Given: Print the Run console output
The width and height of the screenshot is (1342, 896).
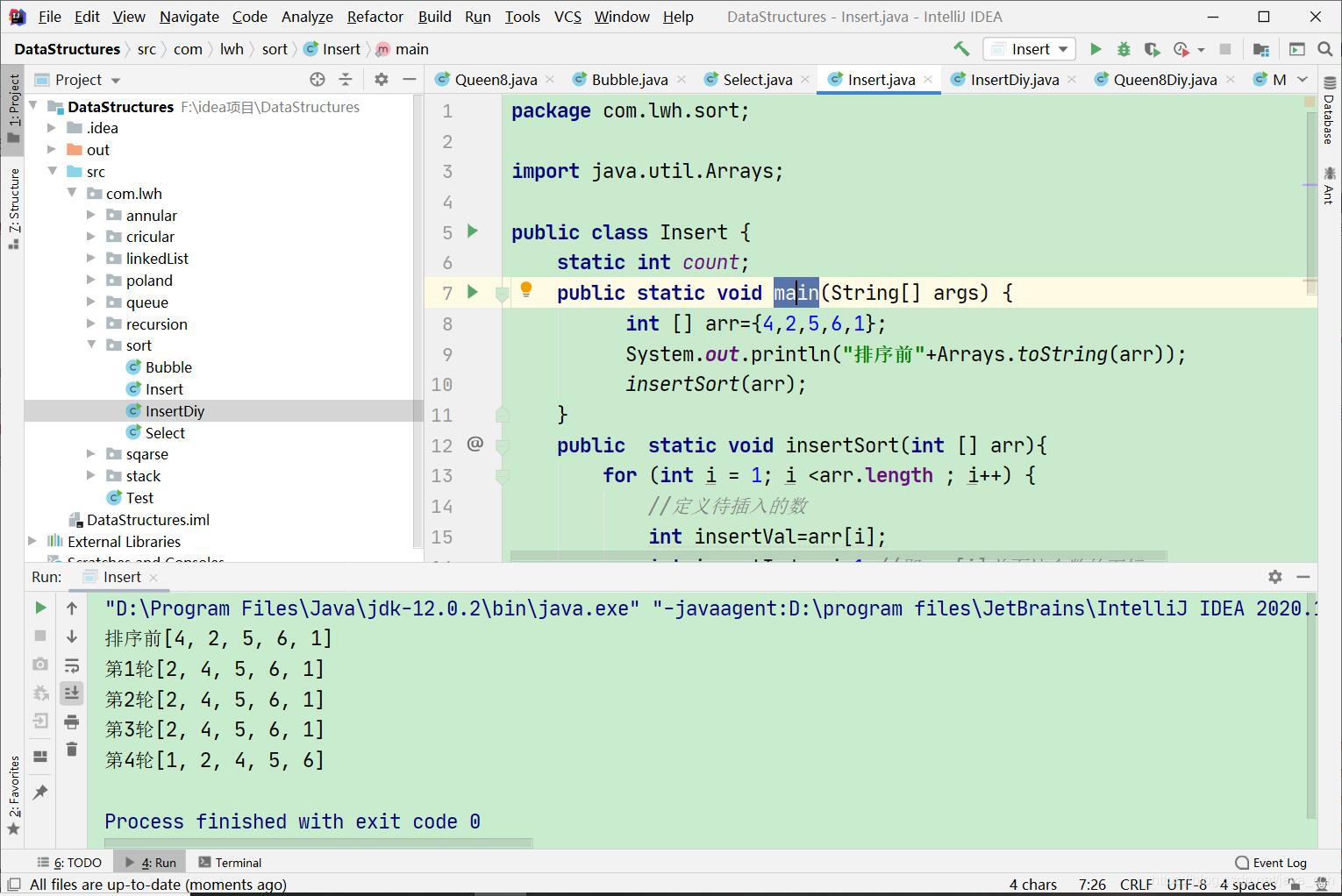Looking at the screenshot, I should [x=72, y=722].
